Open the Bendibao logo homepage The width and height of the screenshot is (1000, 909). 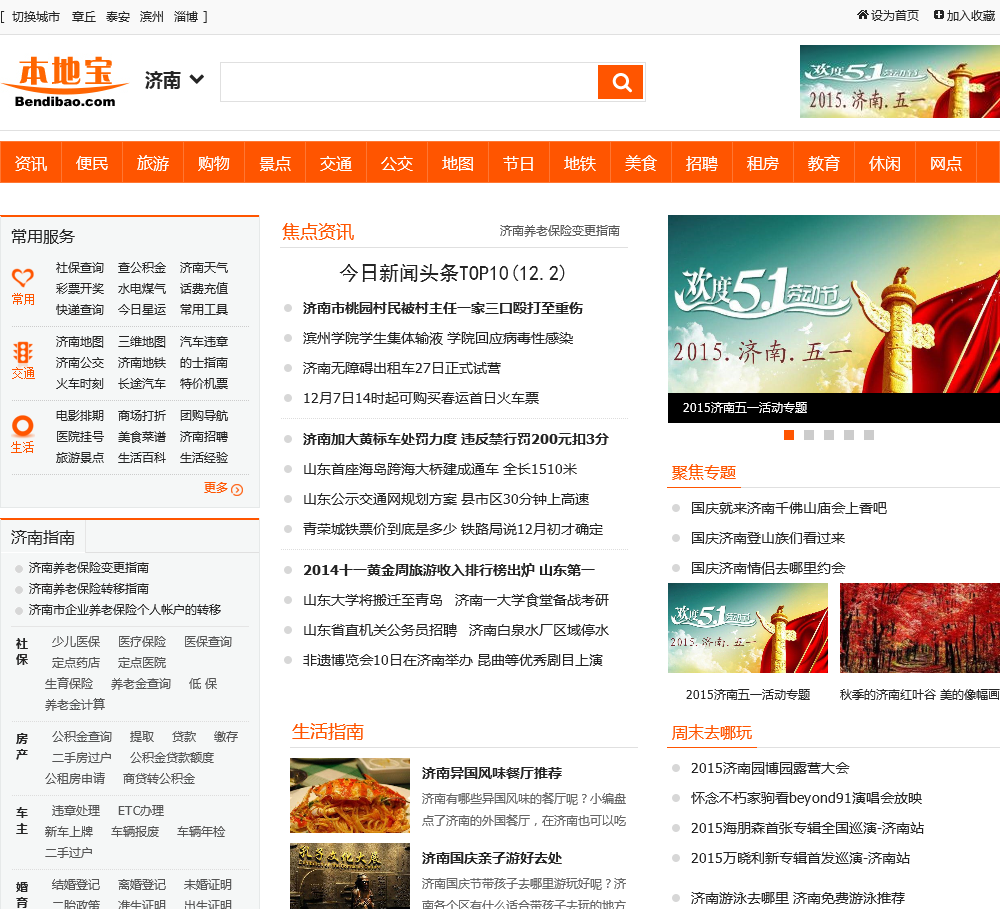pyautogui.click(x=65, y=82)
